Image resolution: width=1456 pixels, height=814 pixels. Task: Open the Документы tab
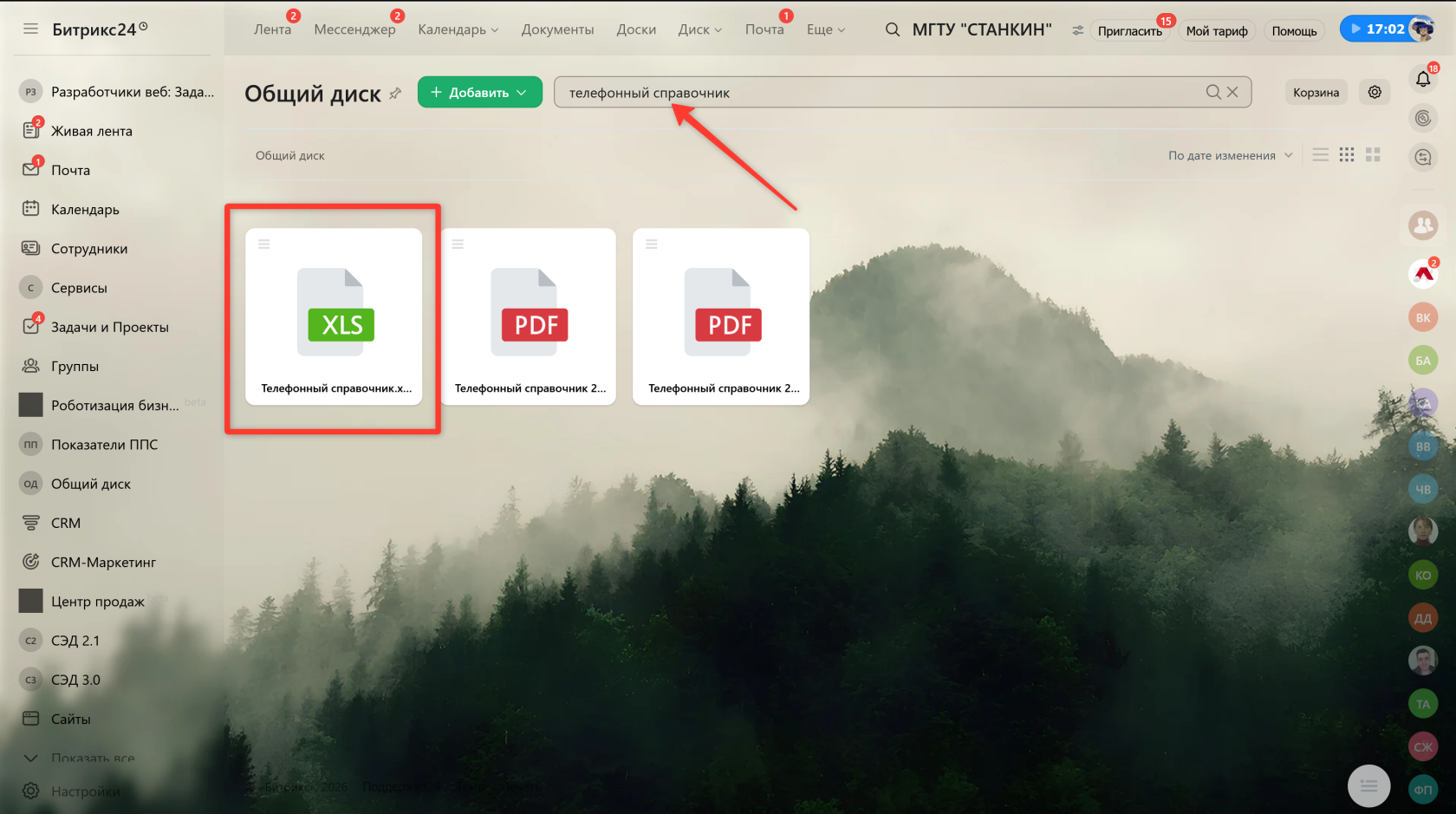click(557, 29)
